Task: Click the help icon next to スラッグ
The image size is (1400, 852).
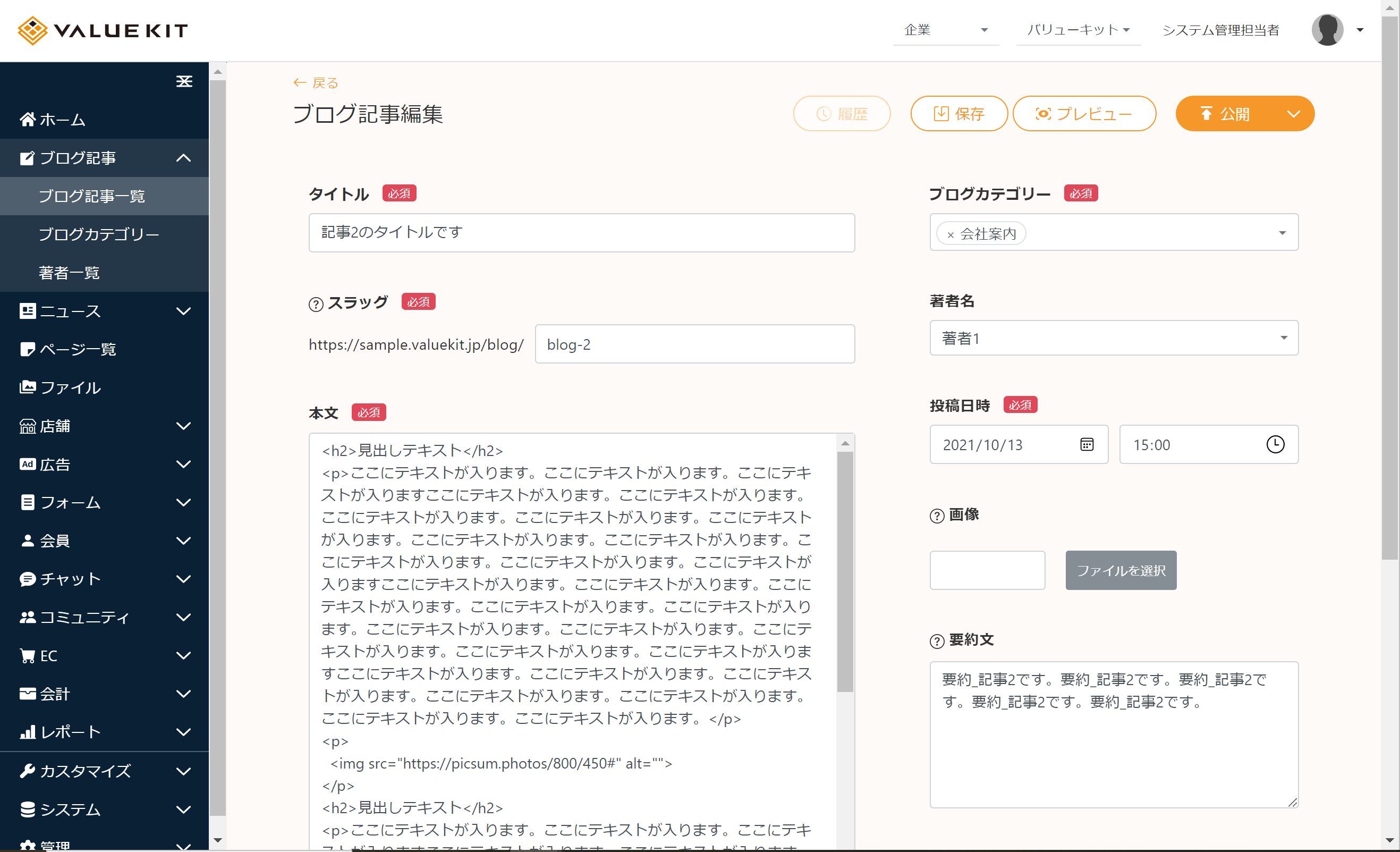Action: click(317, 303)
